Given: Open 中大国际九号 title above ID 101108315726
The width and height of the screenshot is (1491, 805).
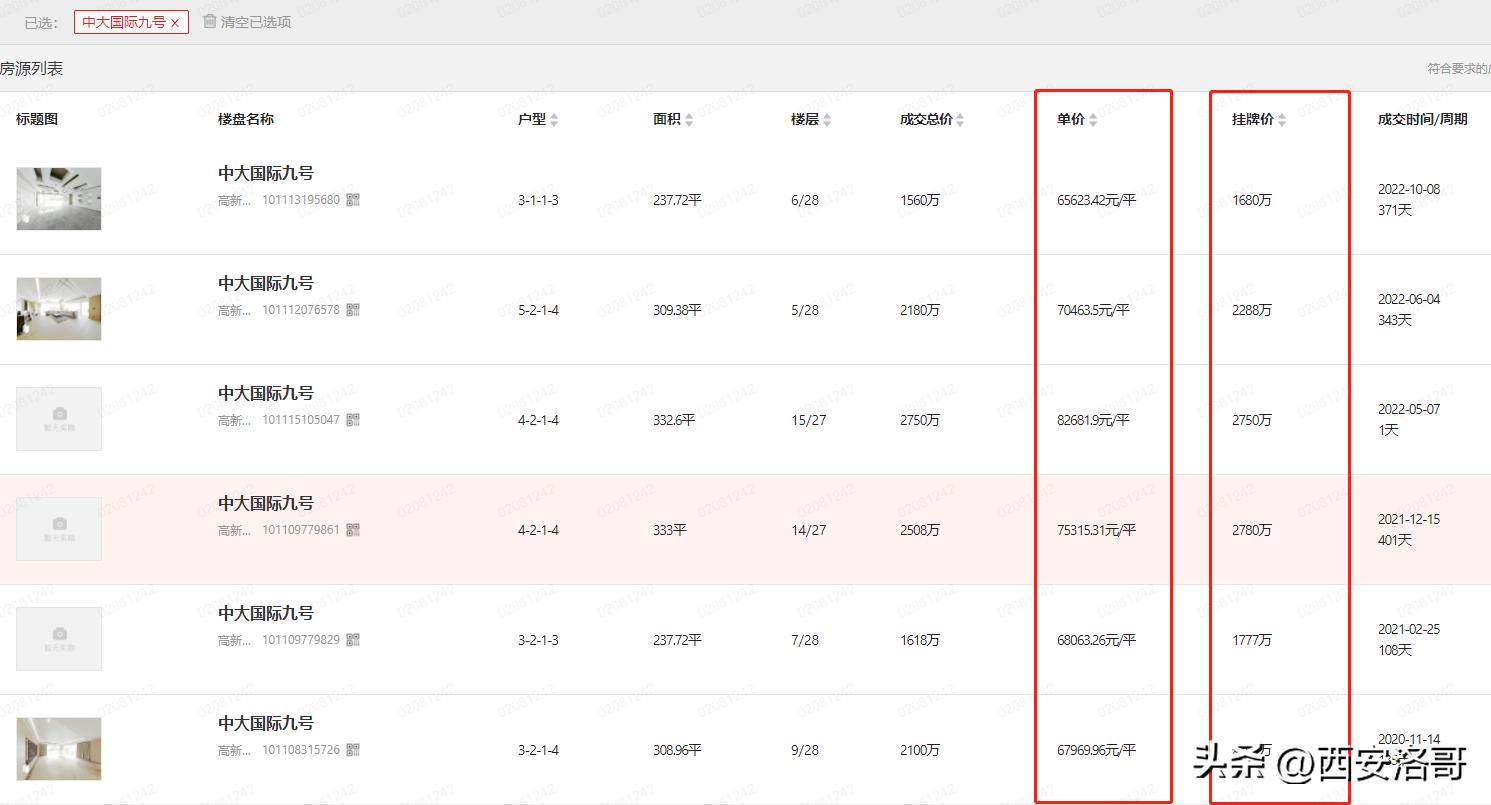Looking at the screenshot, I should tap(266, 723).
